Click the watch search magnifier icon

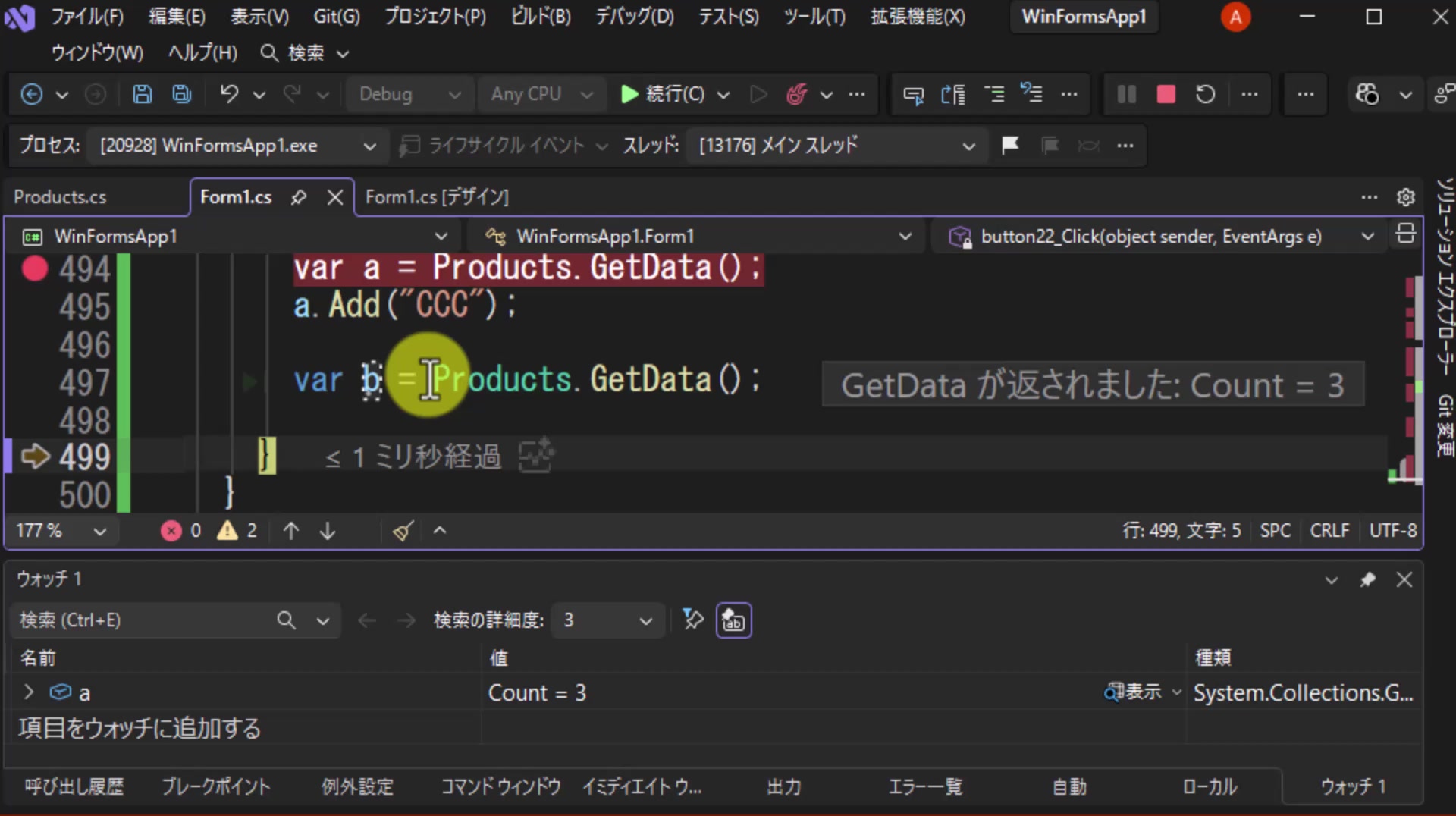tap(286, 620)
